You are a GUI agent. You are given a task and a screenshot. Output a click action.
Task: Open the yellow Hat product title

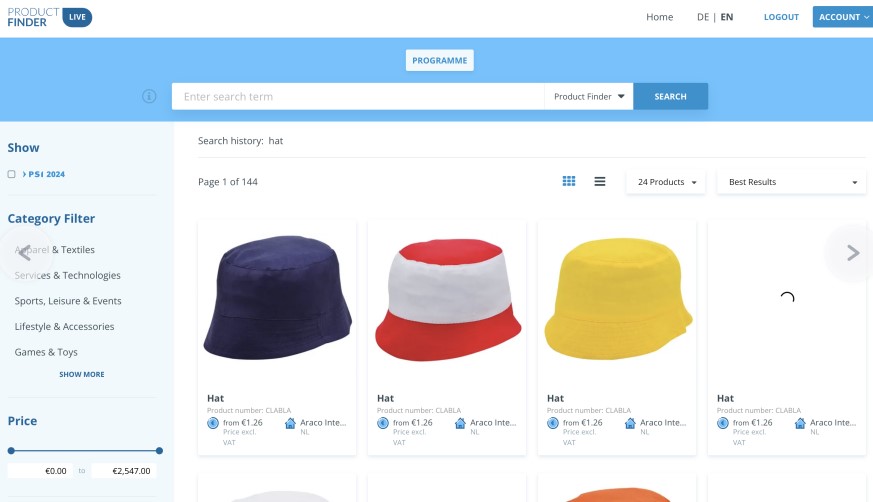point(555,398)
